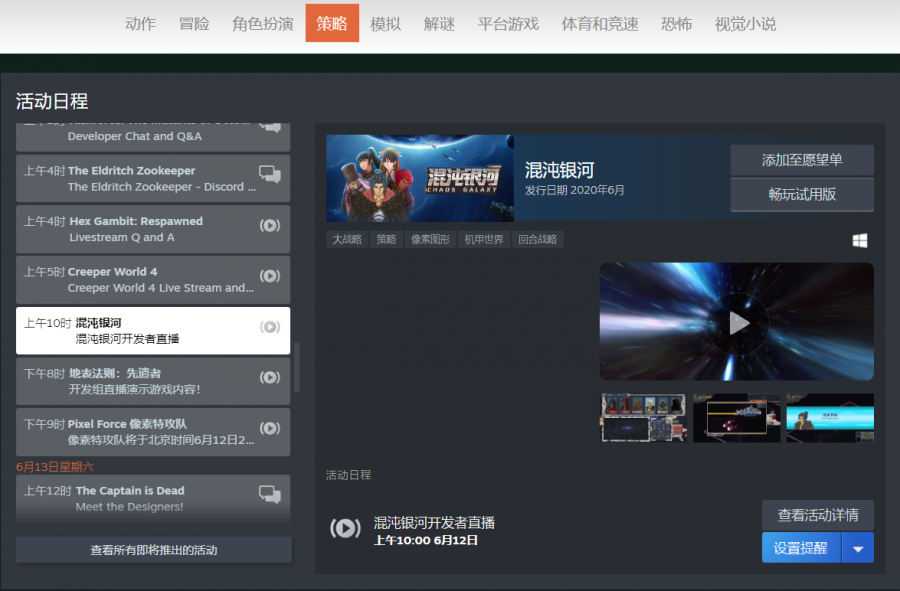Click chat icon on The Eldritch Zookeeper event
Image resolution: width=900 pixels, height=591 pixels.
[x=270, y=174]
